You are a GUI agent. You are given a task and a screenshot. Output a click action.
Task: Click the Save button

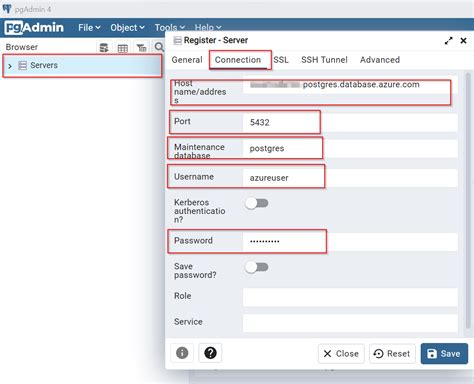point(444,354)
